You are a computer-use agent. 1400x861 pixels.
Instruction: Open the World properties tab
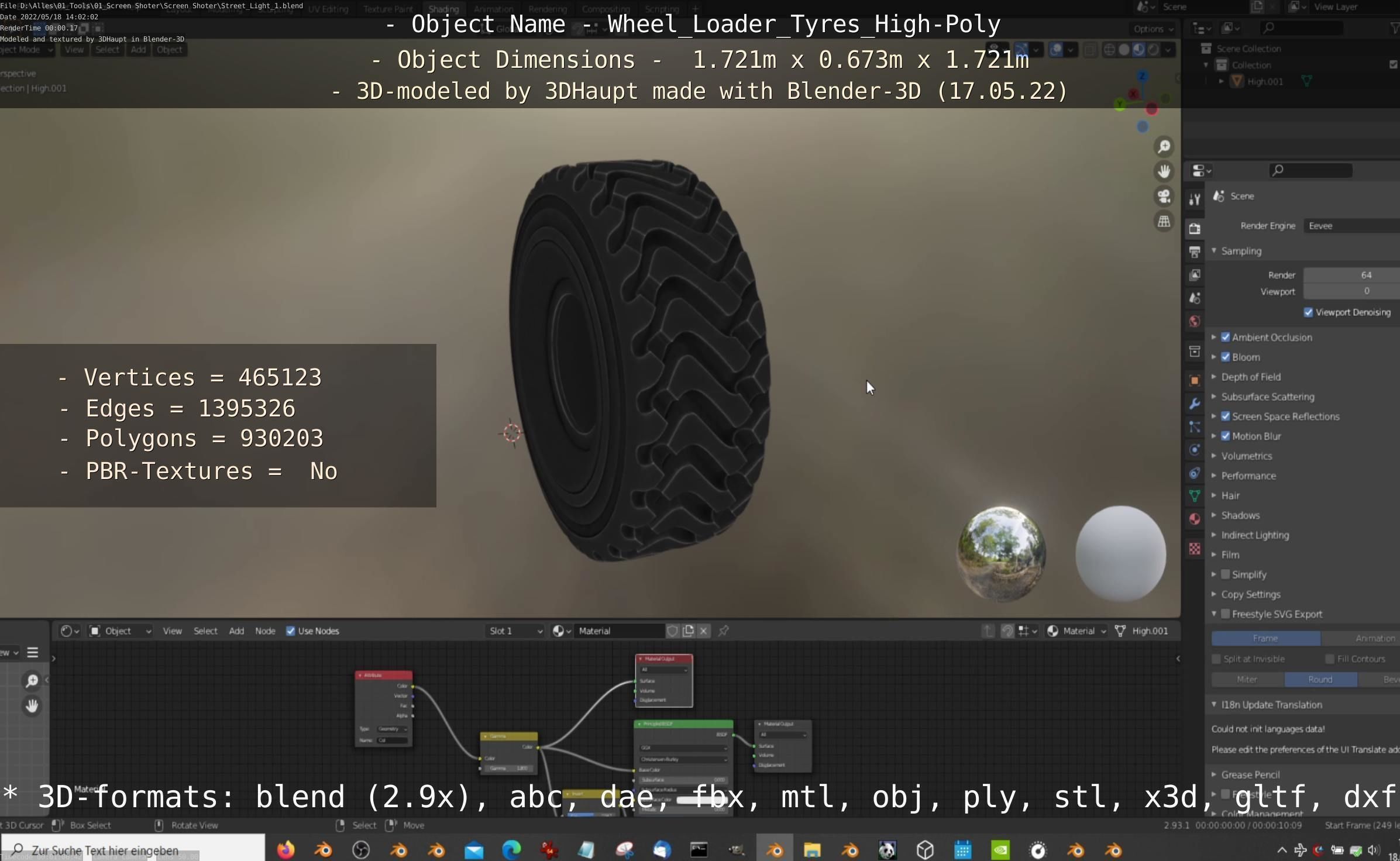pyautogui.click(x=1195, y=321)
